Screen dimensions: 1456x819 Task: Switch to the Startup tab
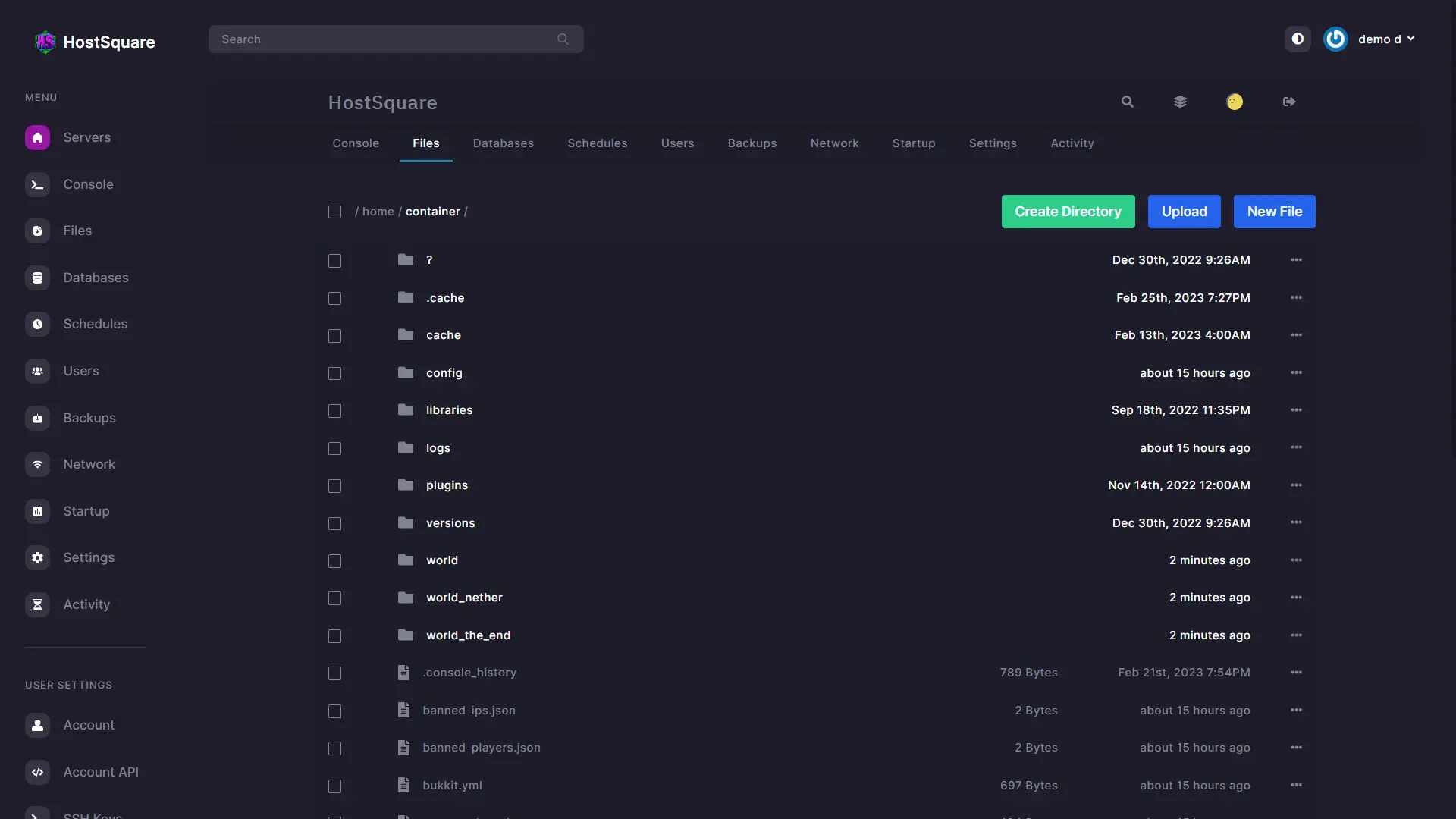point(913,143)
